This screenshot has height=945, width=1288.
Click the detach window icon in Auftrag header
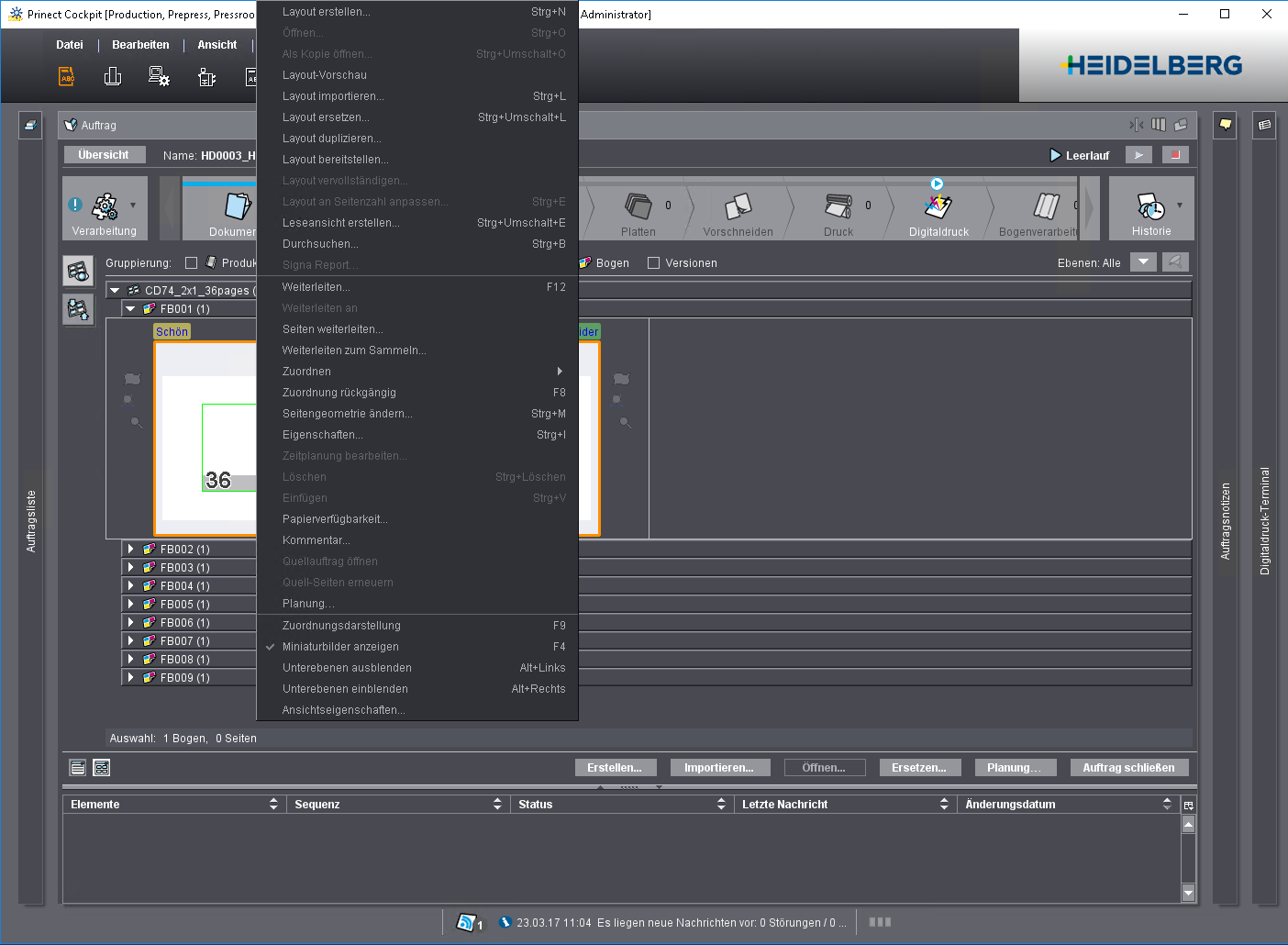pyautogui.click(x=1182, y=125)
